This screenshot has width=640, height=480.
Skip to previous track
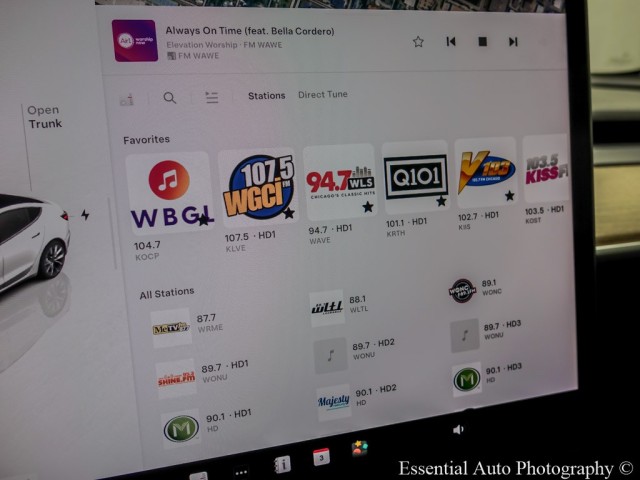click(x=451, y=42)
